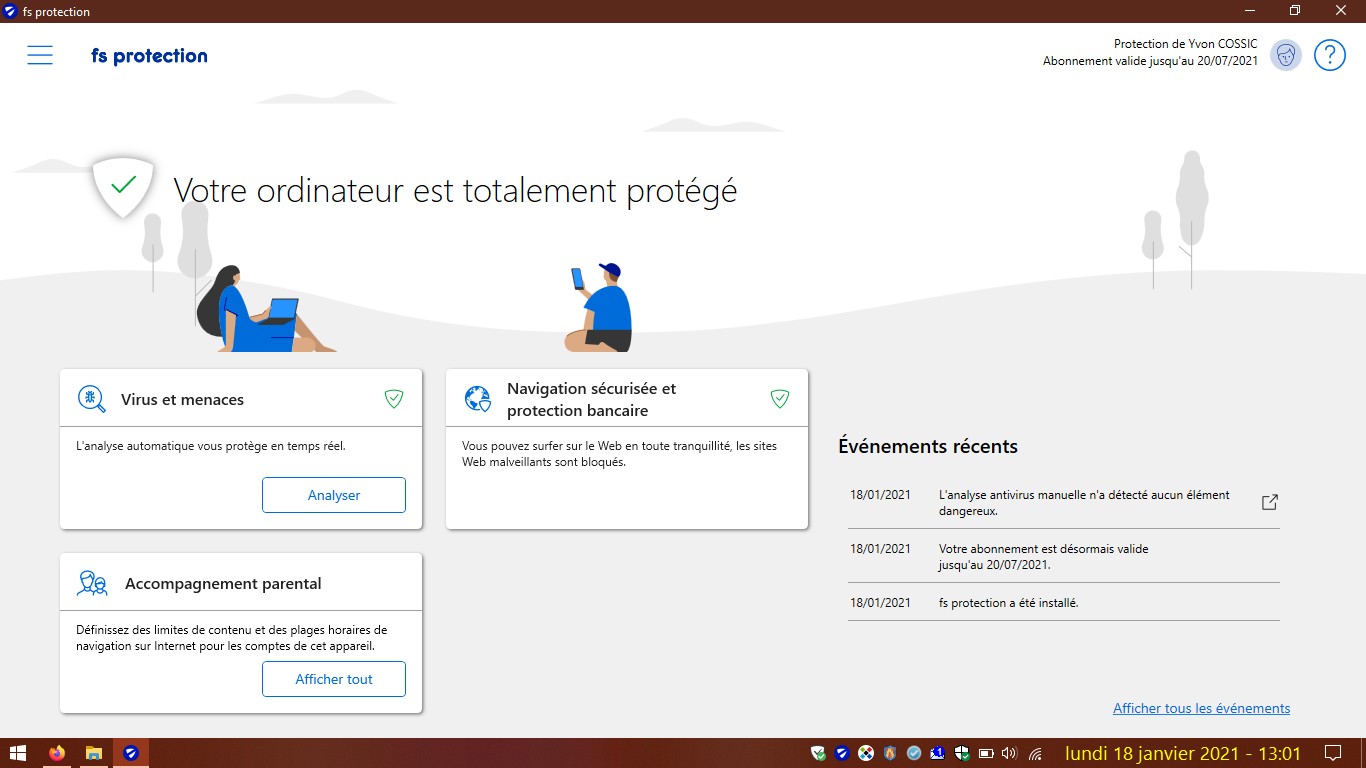Screen dimensions: 1366x768
Task: Click the 'Définissez des limites de contenu' description
Action: 231,637
